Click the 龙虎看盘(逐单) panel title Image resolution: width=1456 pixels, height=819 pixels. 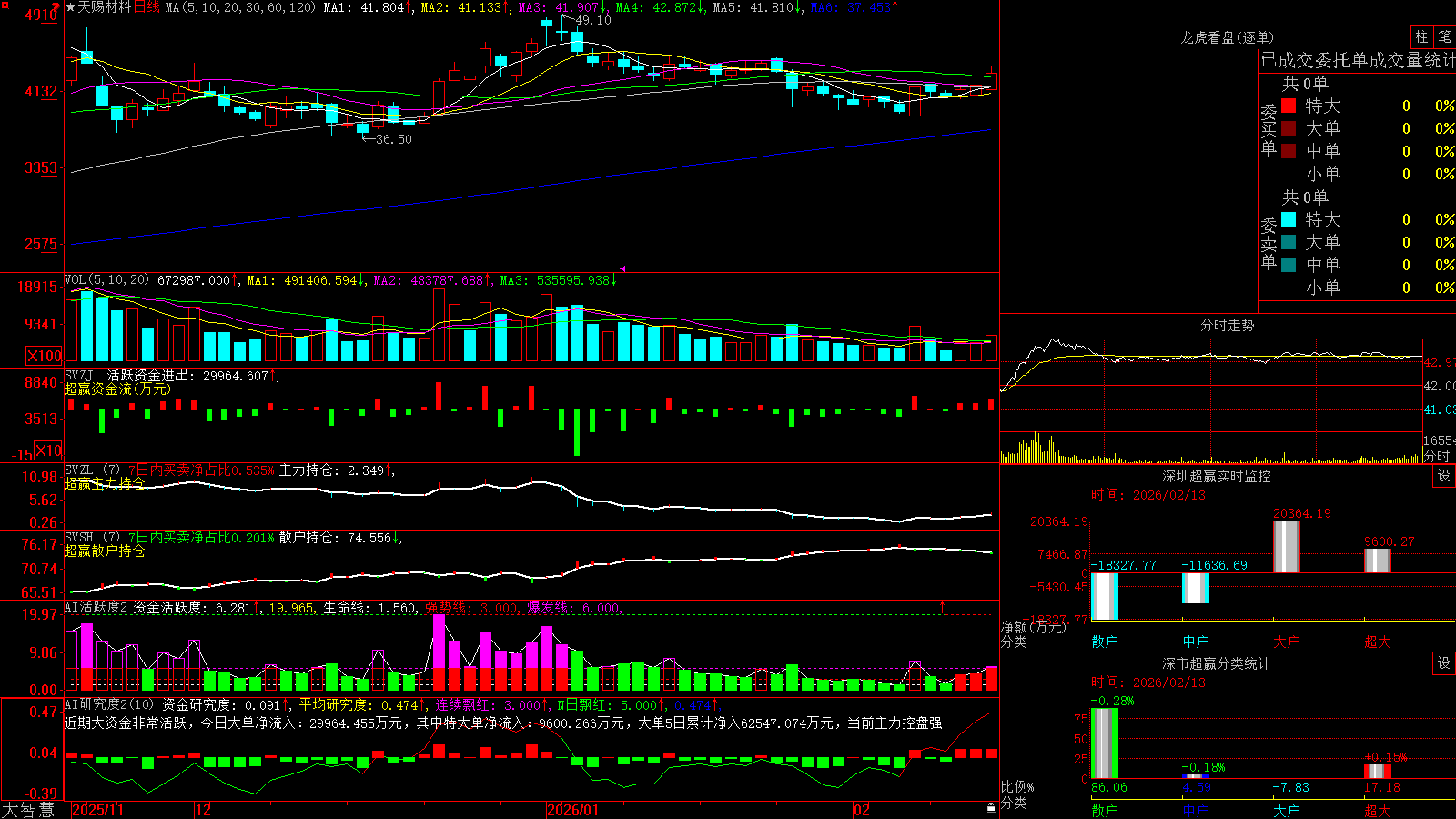click(1227, 37)
